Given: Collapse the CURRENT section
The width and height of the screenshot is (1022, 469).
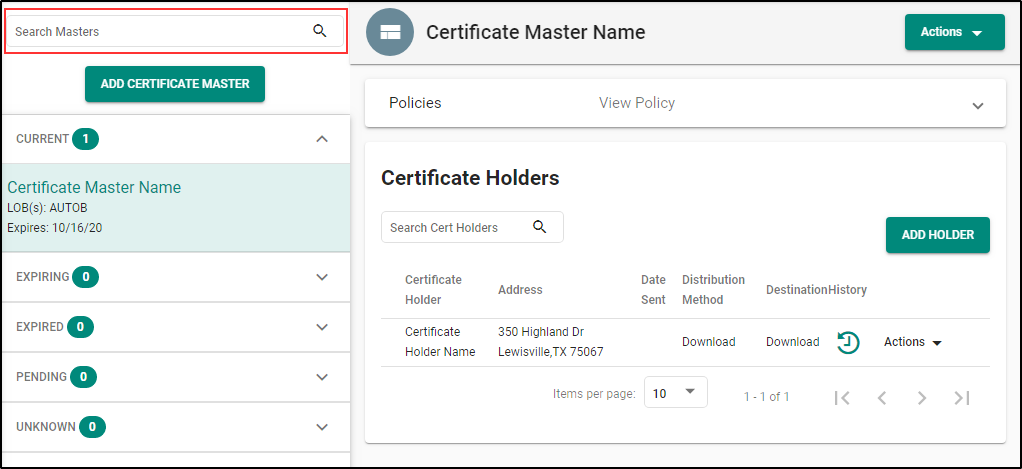Looking at the screenshot, I should pos(321,139).
